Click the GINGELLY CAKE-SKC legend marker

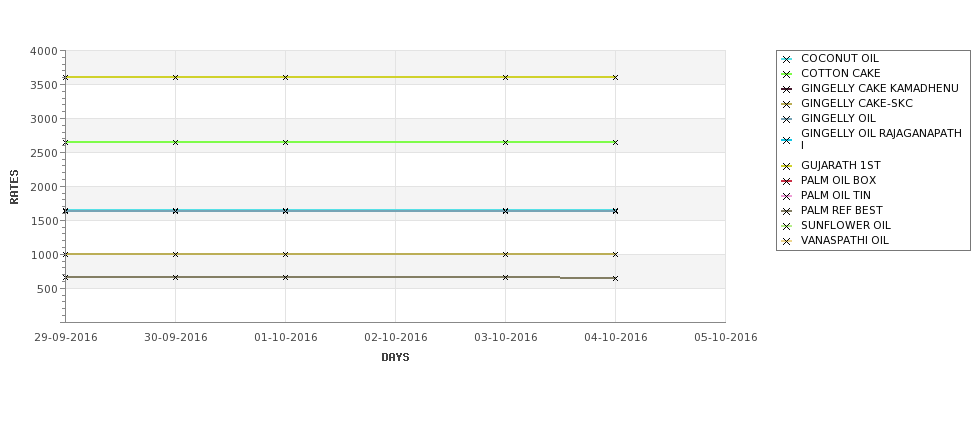(x=786, y=104)
